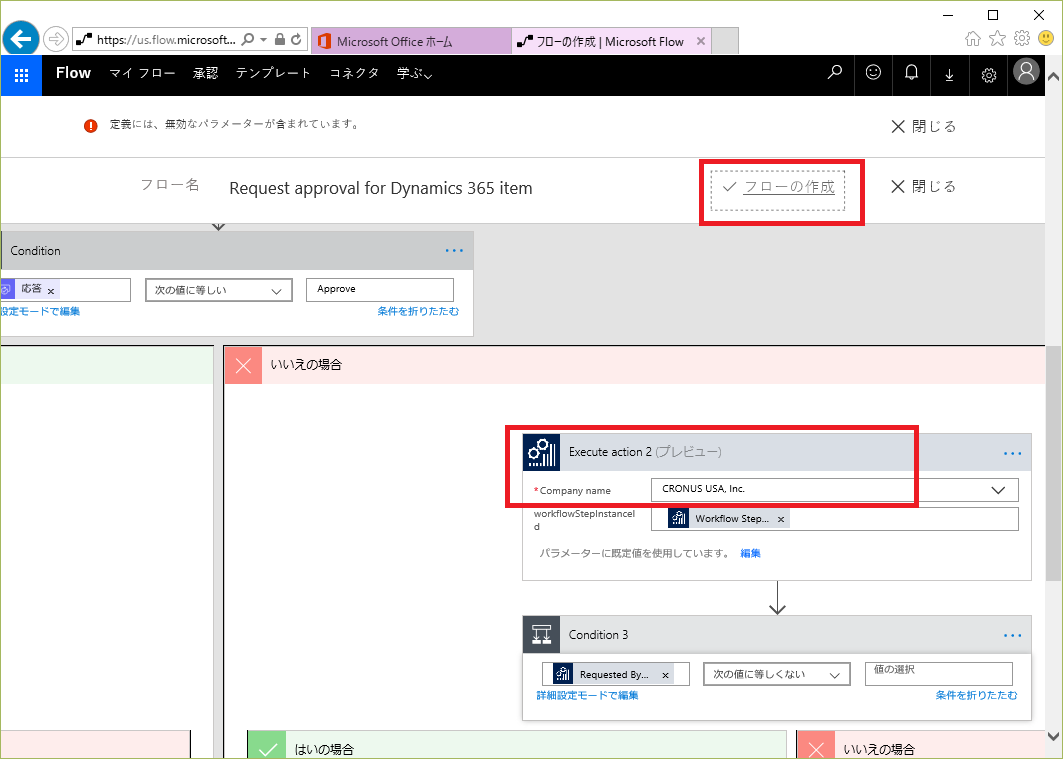
Task: Click フローの作成 button to create flow
Action: coord(778,190)
